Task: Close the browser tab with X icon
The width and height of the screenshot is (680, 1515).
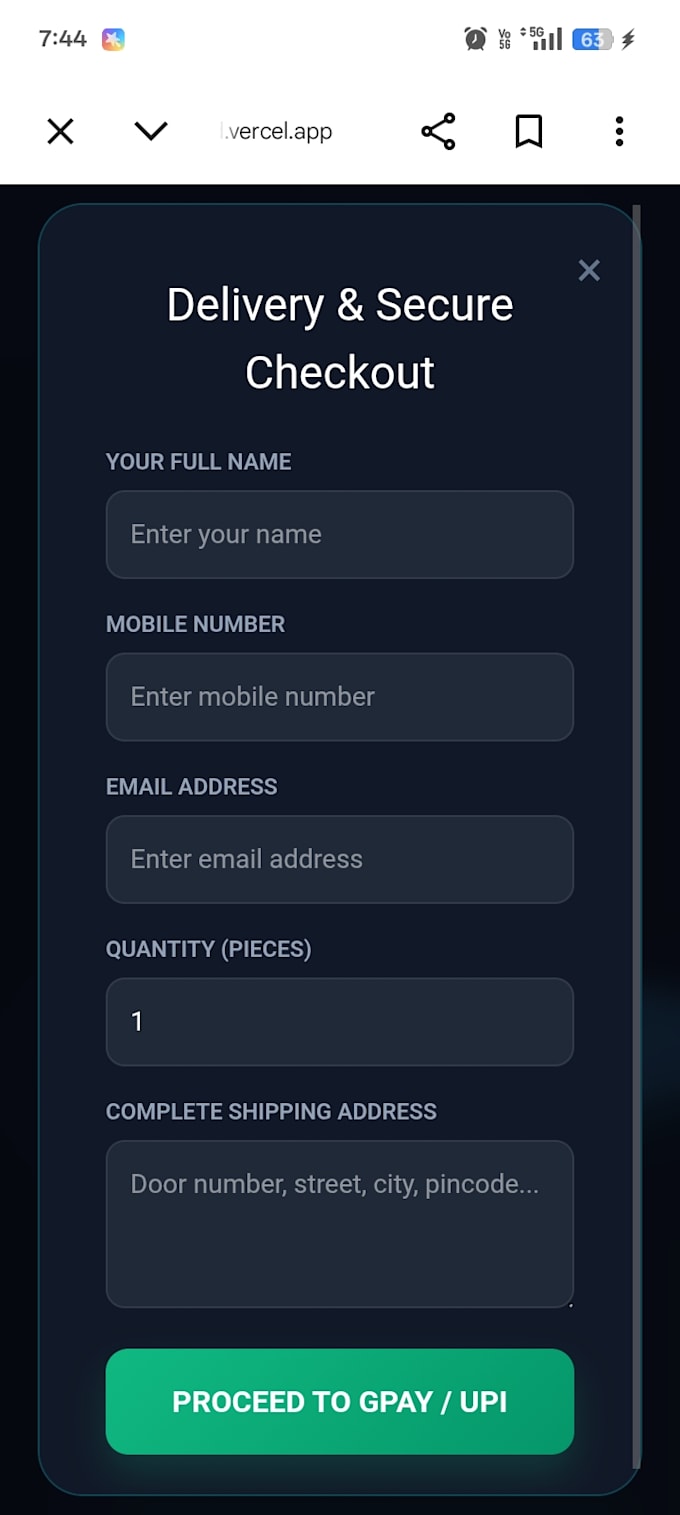Action: tap(61, 131)
